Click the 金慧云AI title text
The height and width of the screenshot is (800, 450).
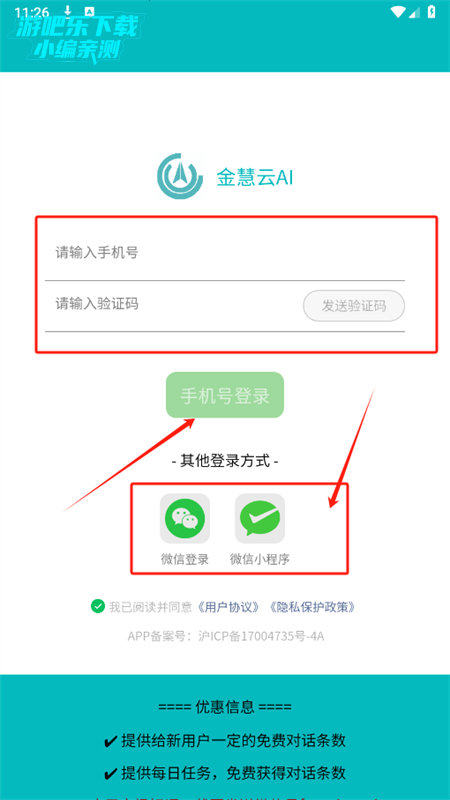tap(255, 178)
